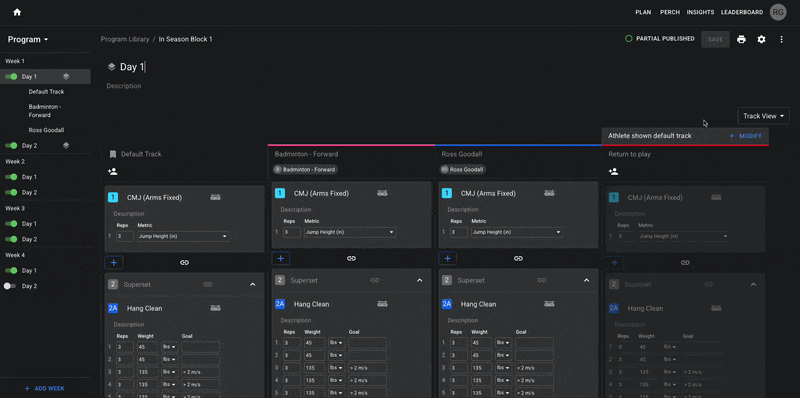Toggle Week 1 Day 1 publish switch
Screen dimensions: 800x398
tap(11, 77)
